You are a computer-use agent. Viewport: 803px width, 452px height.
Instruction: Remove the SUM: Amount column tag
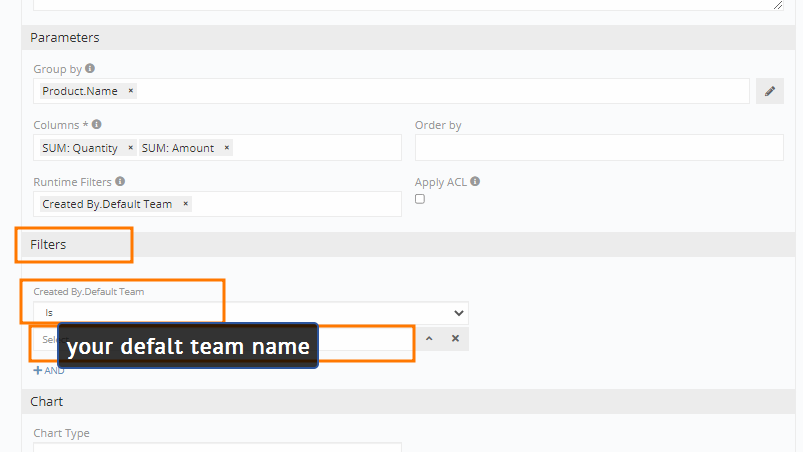click(227, 148)
